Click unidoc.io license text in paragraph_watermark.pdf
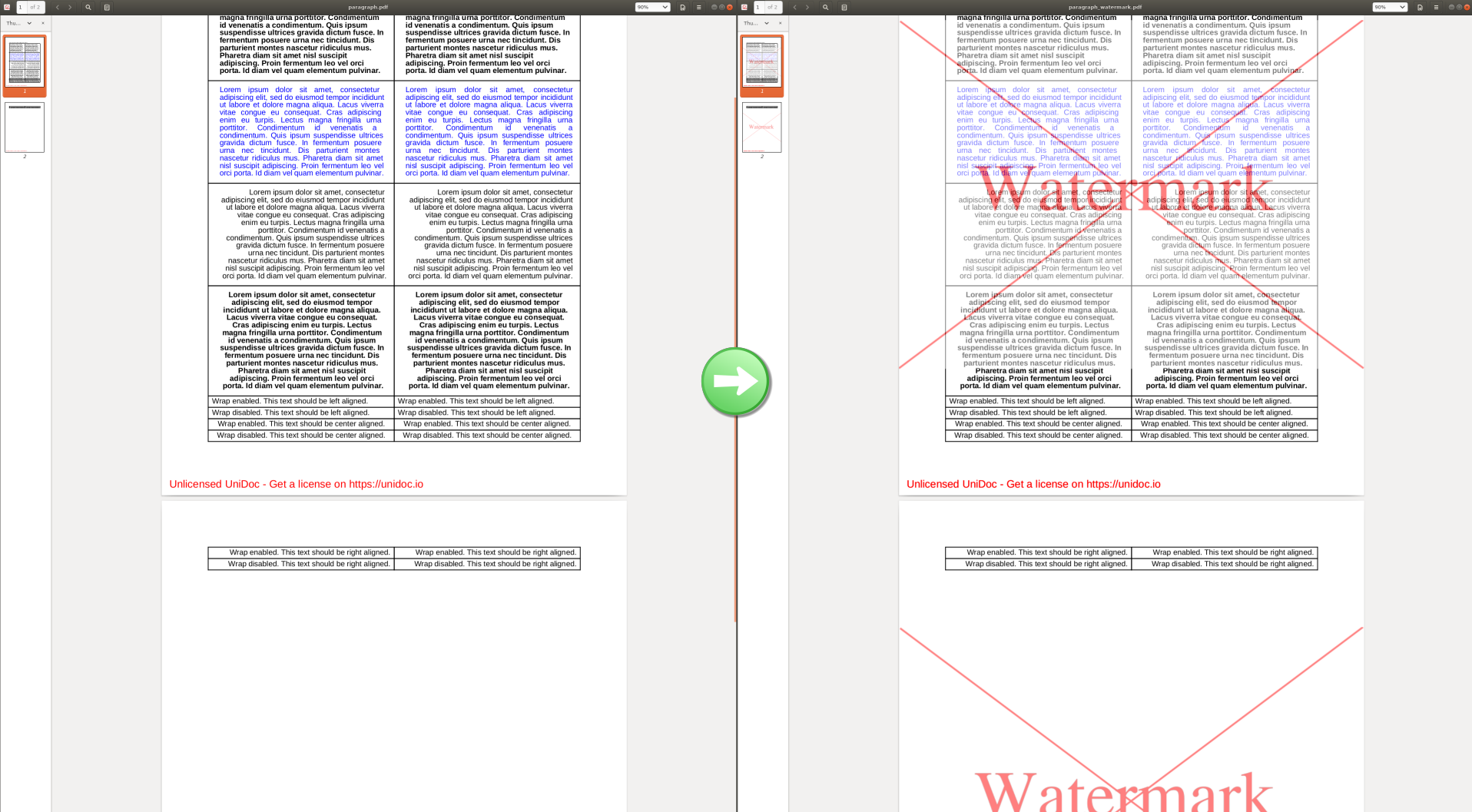Screen dimensions: 1472x812 coord(1033,484)
